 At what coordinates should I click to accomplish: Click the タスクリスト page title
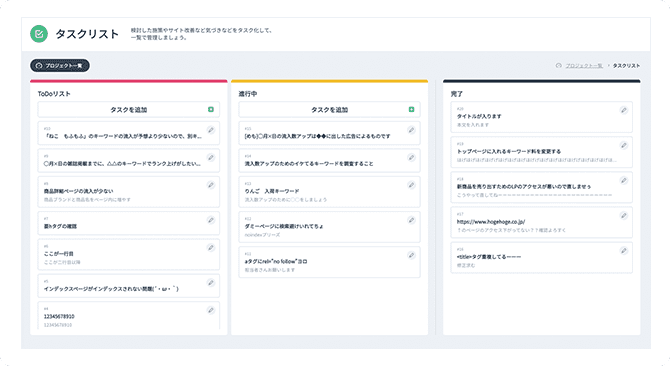(87, 34)
